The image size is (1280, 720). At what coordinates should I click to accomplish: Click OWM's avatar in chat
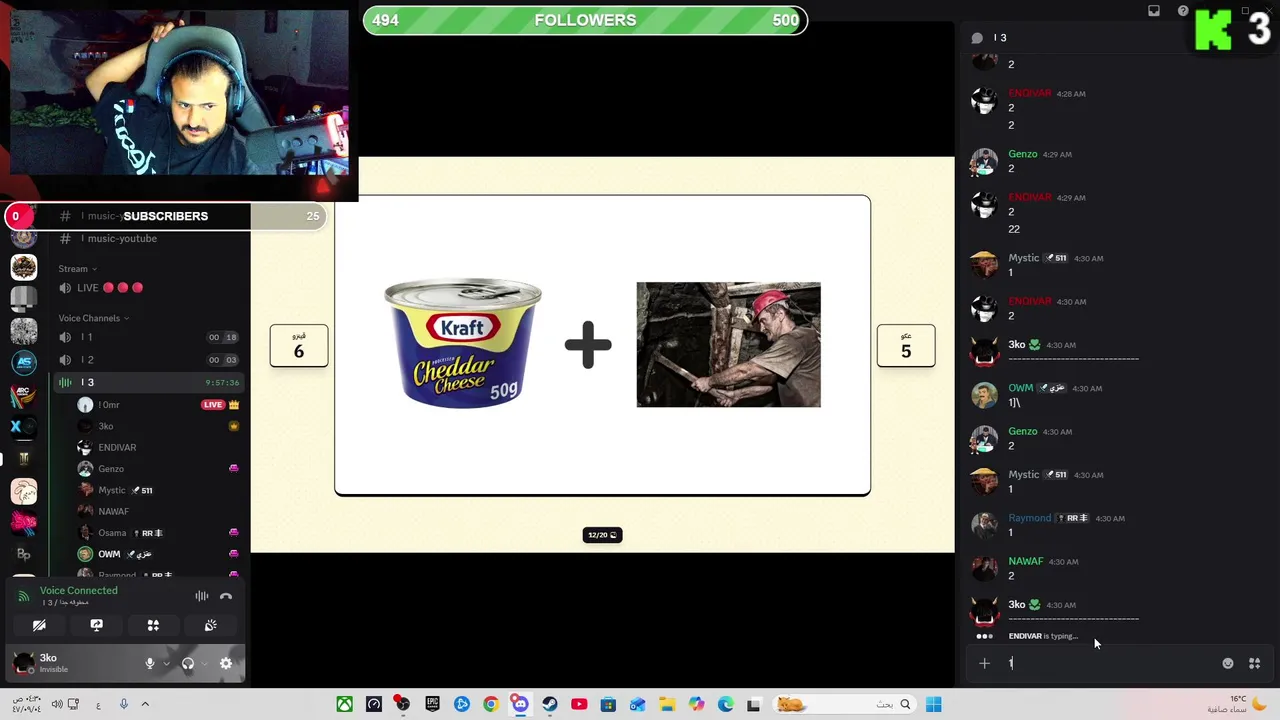(x=984, y=395)
